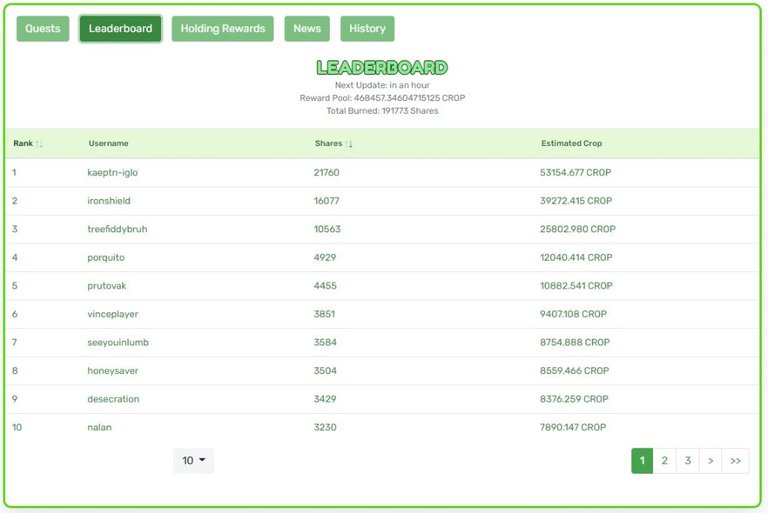Open the Holding Rewards tab
The image size is (768, 513).
click(x=222, y=28)
